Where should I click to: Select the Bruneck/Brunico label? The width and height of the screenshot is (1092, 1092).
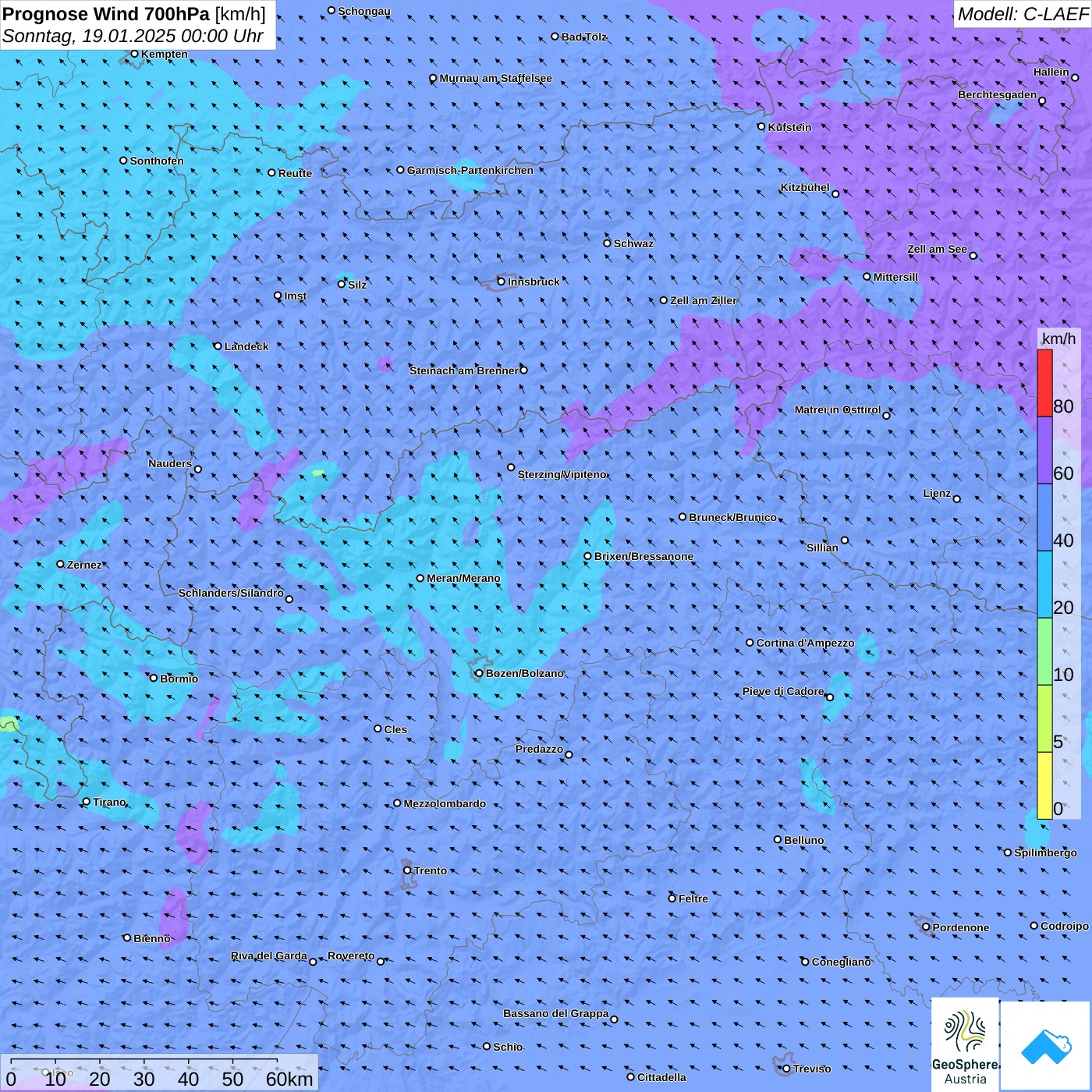732,517
